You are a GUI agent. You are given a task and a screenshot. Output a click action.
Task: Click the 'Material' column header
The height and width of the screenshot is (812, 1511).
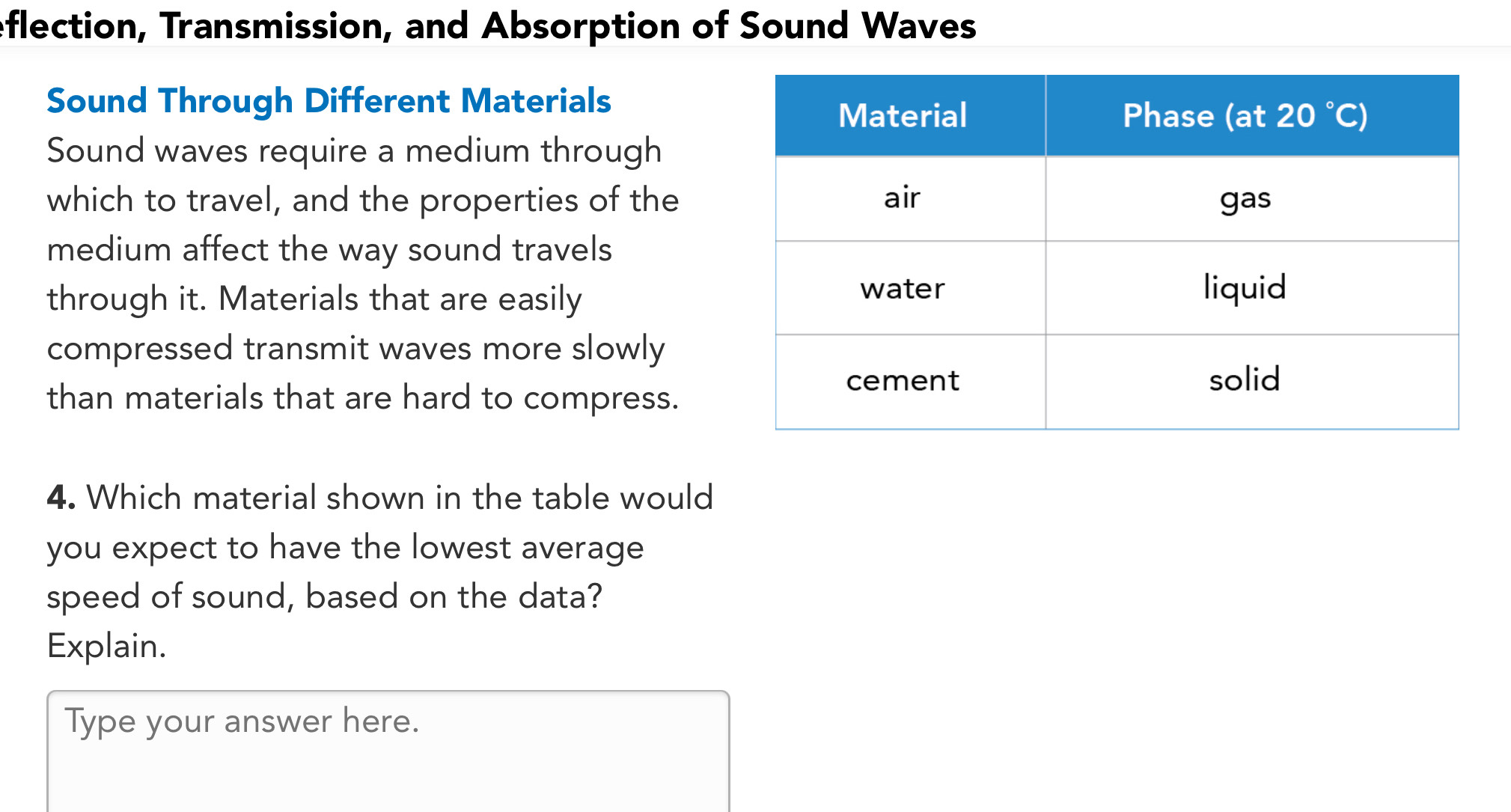tap(903, 116)
